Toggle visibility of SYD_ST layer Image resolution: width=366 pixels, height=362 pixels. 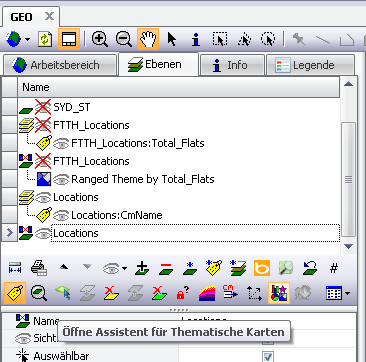43,107
